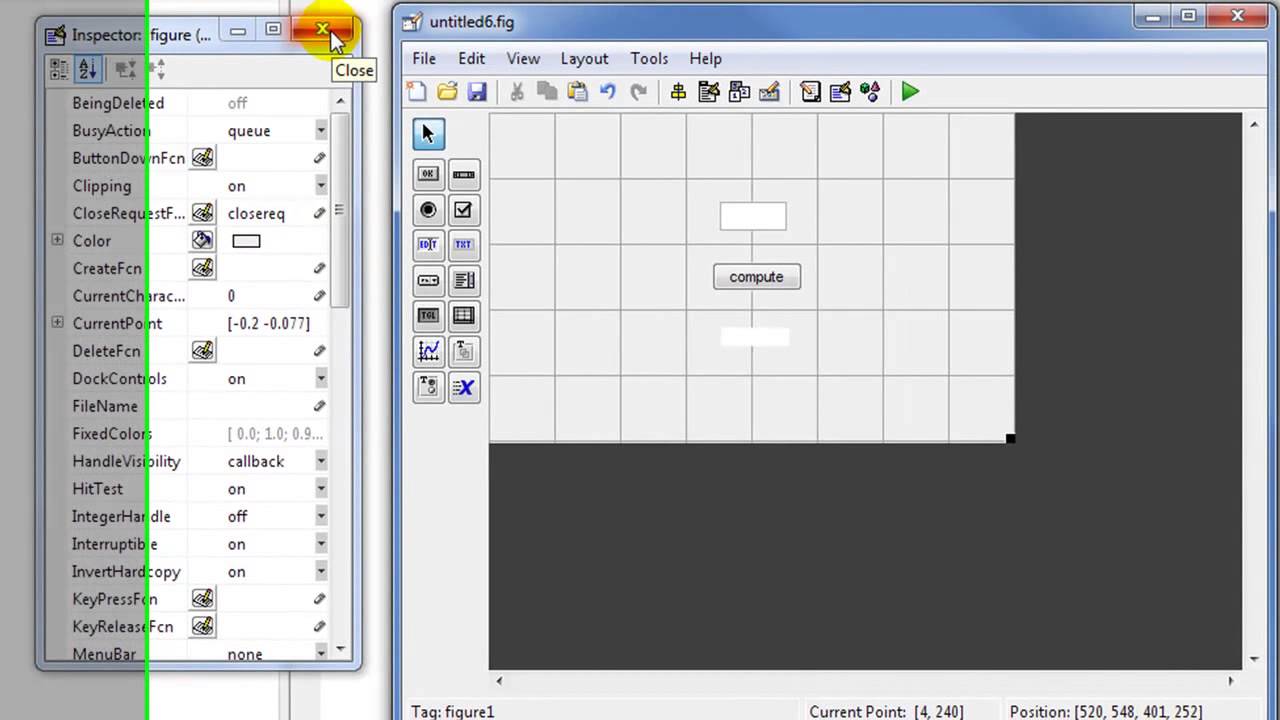Open the Menu Editor
Screen dimensions: 1280x720
pyautogui.click(x=709, y=92)
